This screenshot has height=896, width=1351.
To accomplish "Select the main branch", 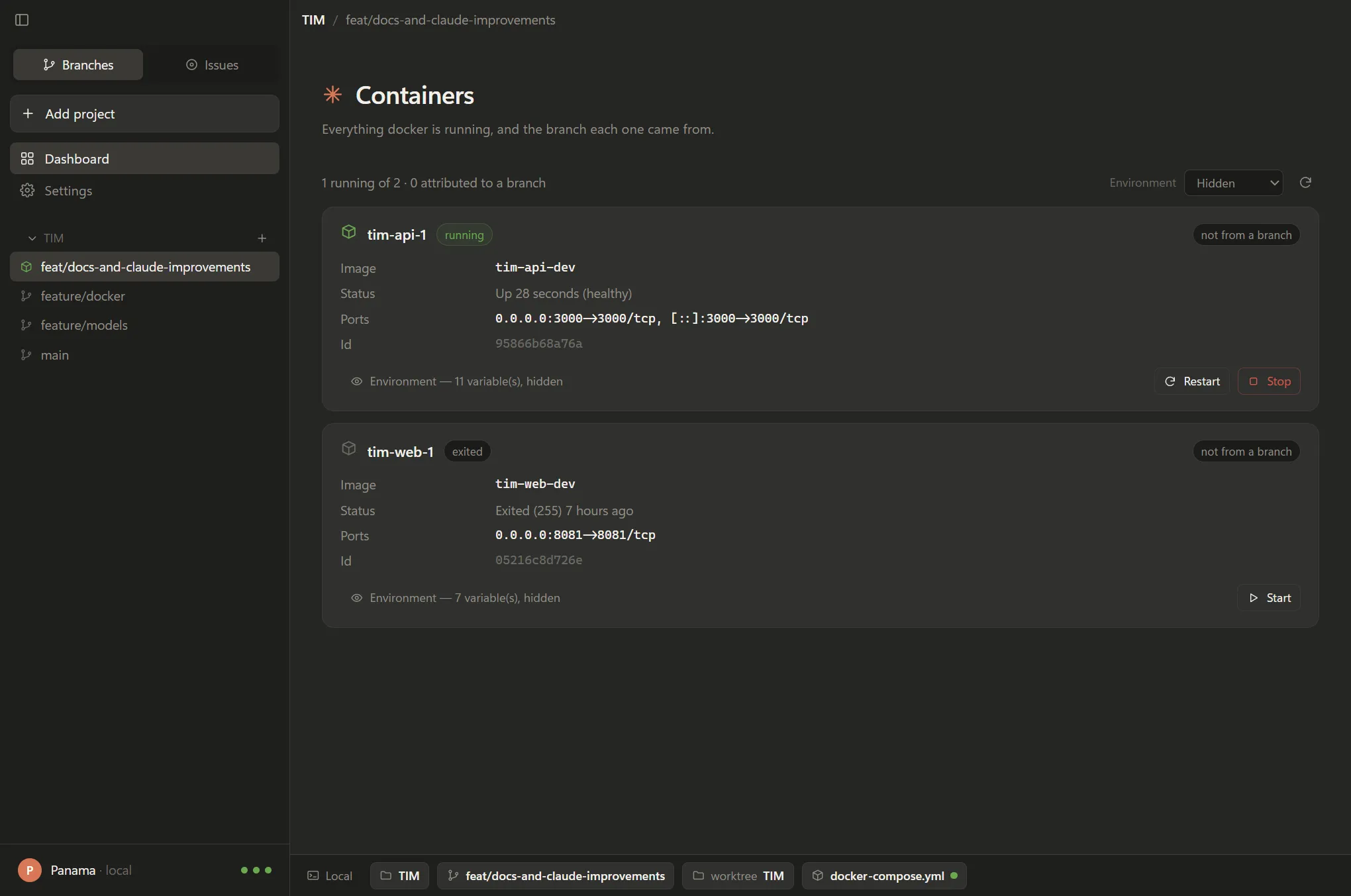I will 144,355.
